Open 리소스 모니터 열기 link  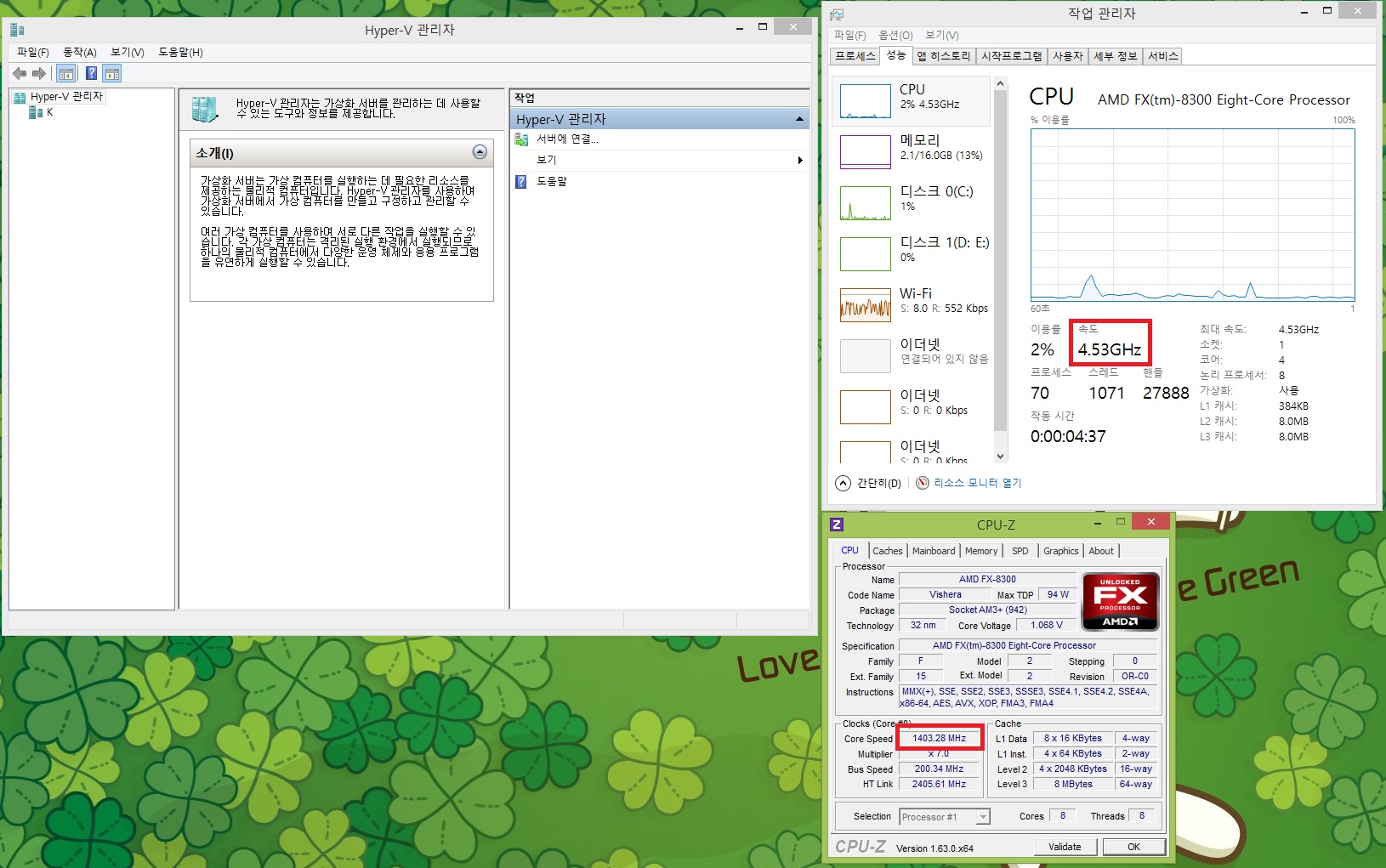tap(977, 483)
